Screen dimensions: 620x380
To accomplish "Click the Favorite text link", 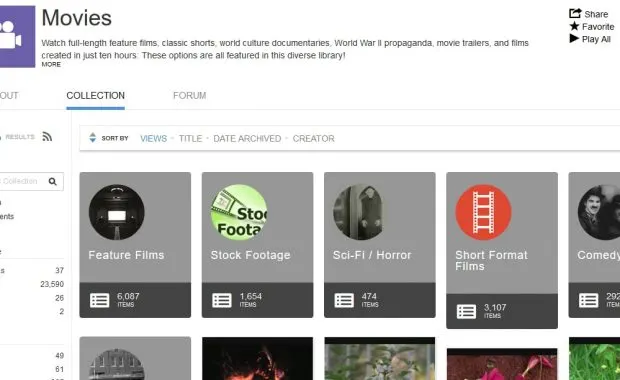I will pyautogui.click(x=598, y=27).
